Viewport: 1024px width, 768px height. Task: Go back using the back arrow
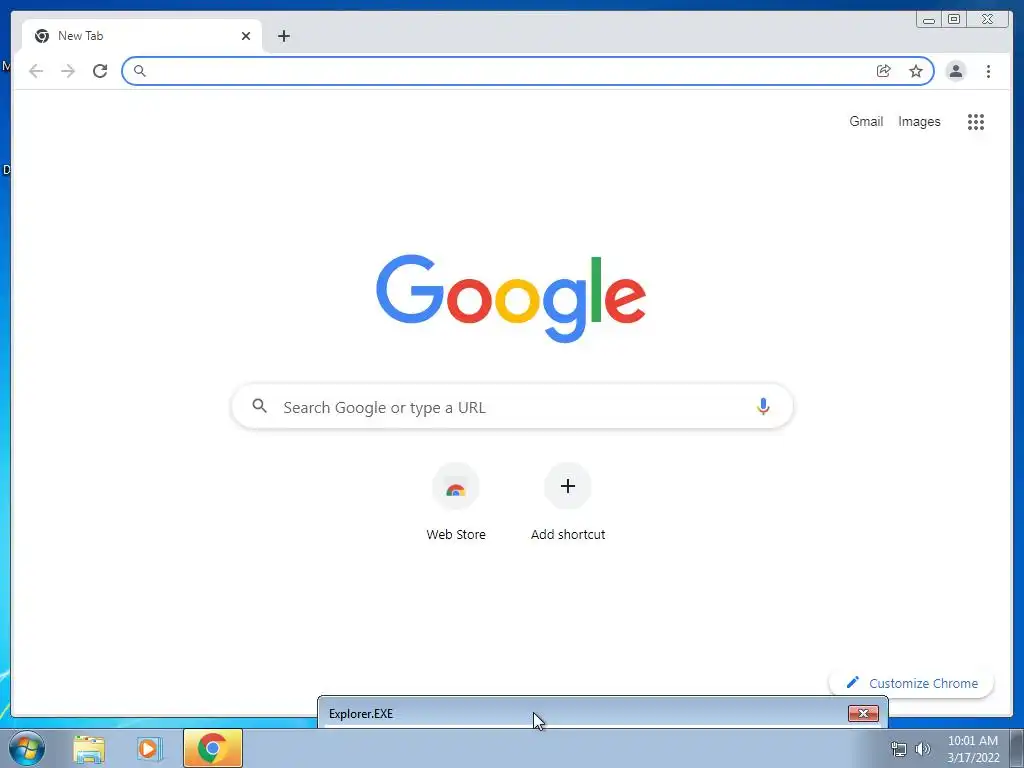pyautogui.click(x=36, y=71)
